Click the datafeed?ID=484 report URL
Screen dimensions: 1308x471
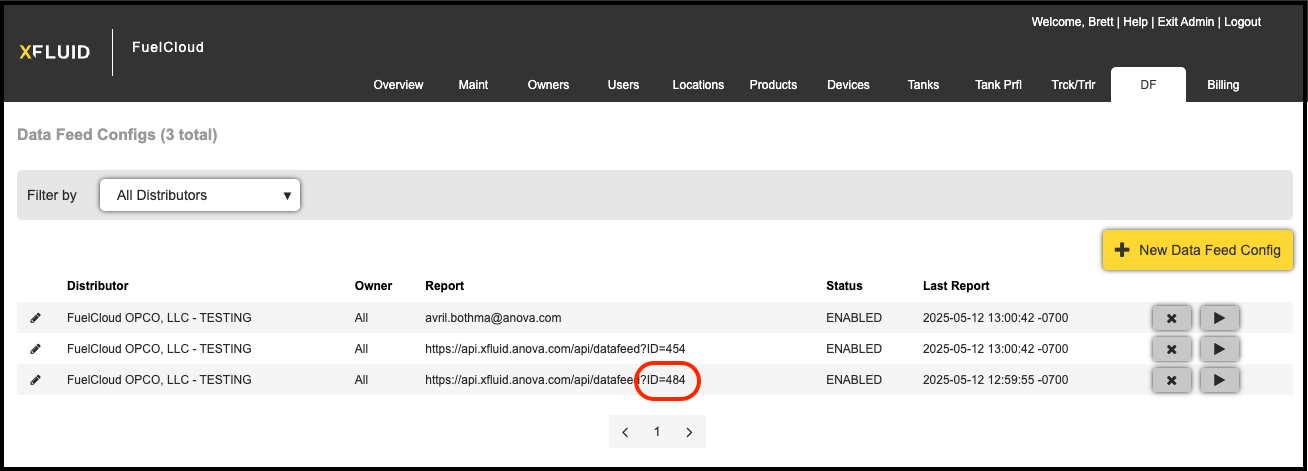[x=555, y=380]
